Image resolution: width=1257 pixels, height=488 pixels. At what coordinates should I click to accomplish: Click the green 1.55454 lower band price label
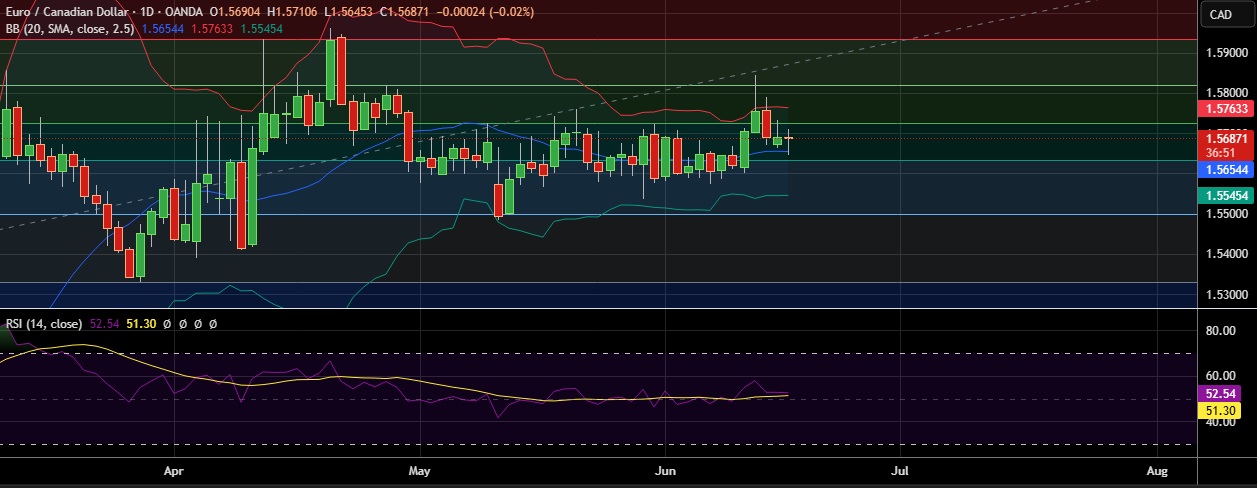(1226, 197)
